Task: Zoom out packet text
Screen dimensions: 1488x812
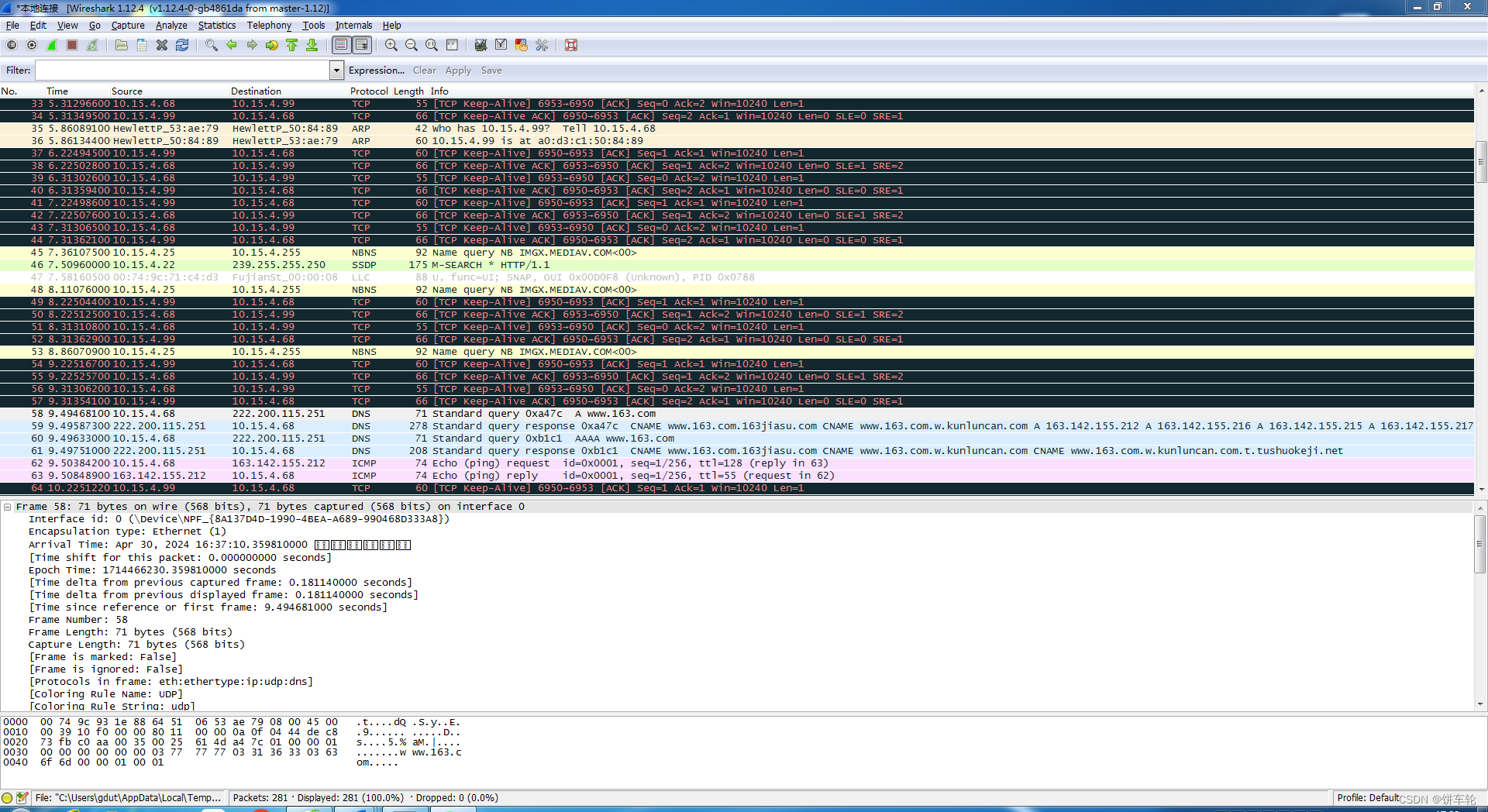Action: click(412, 45)
